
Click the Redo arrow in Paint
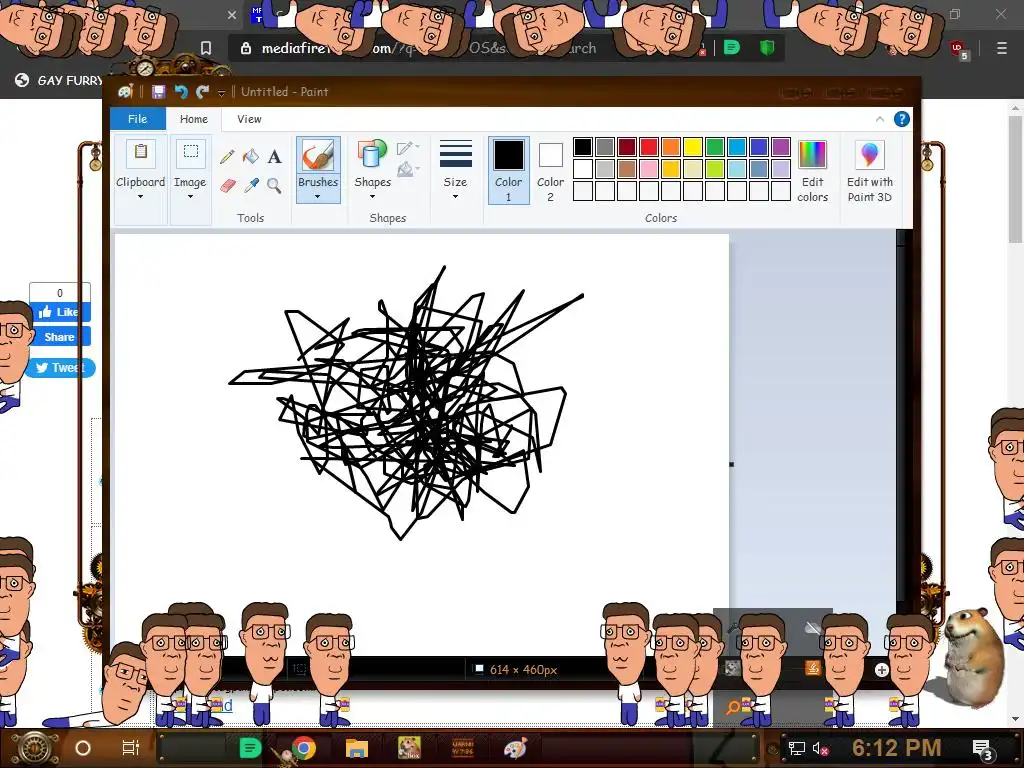coord(202,92)
